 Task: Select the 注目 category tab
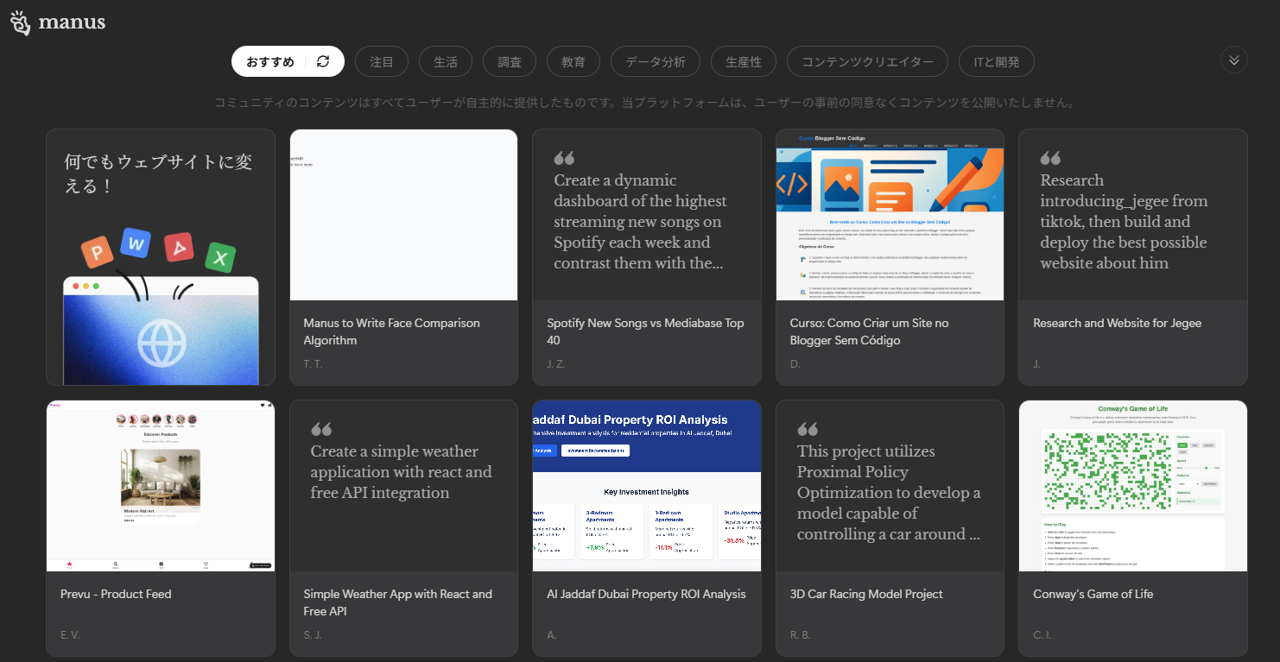point(382,61)
